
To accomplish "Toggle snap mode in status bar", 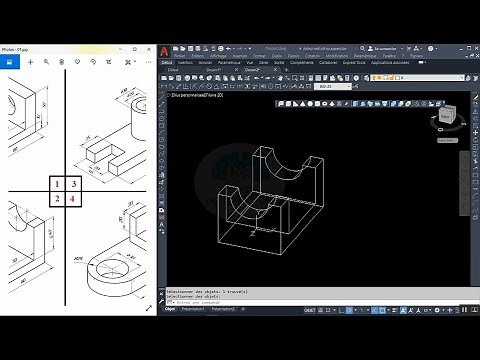I will (328, 310).
